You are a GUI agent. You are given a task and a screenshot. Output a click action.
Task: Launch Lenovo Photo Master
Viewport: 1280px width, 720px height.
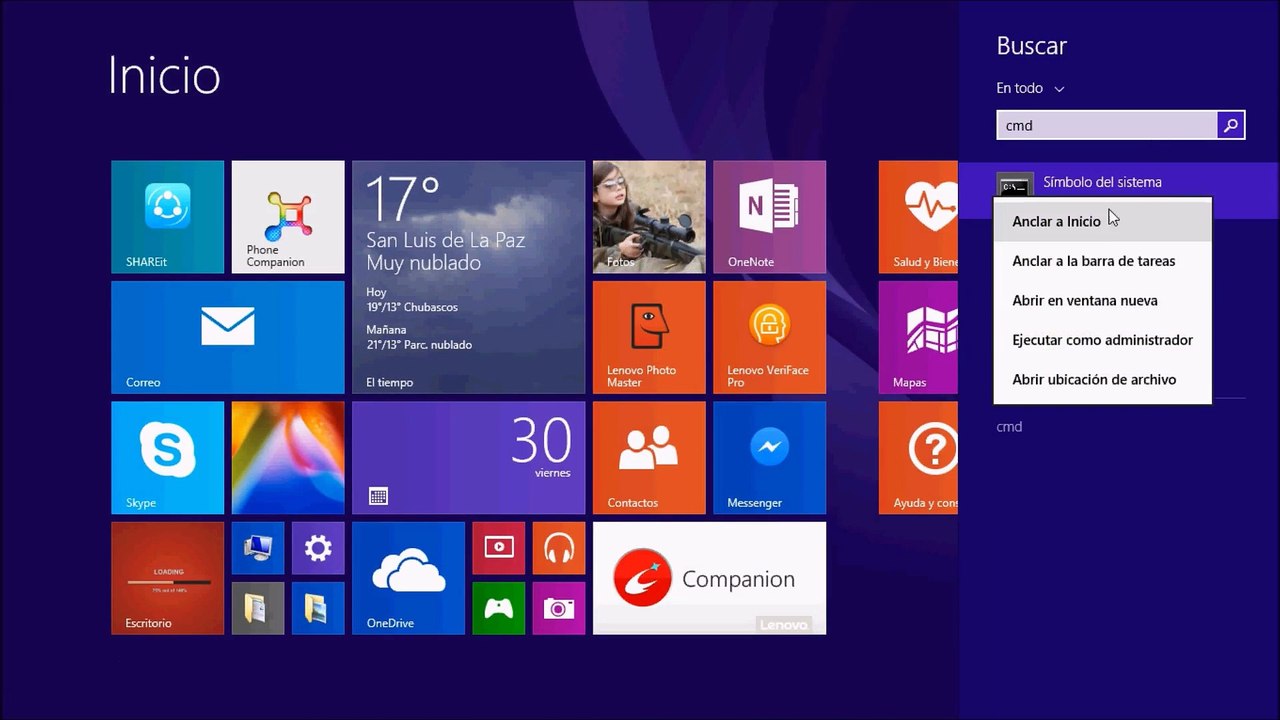[x=649, y=338]
